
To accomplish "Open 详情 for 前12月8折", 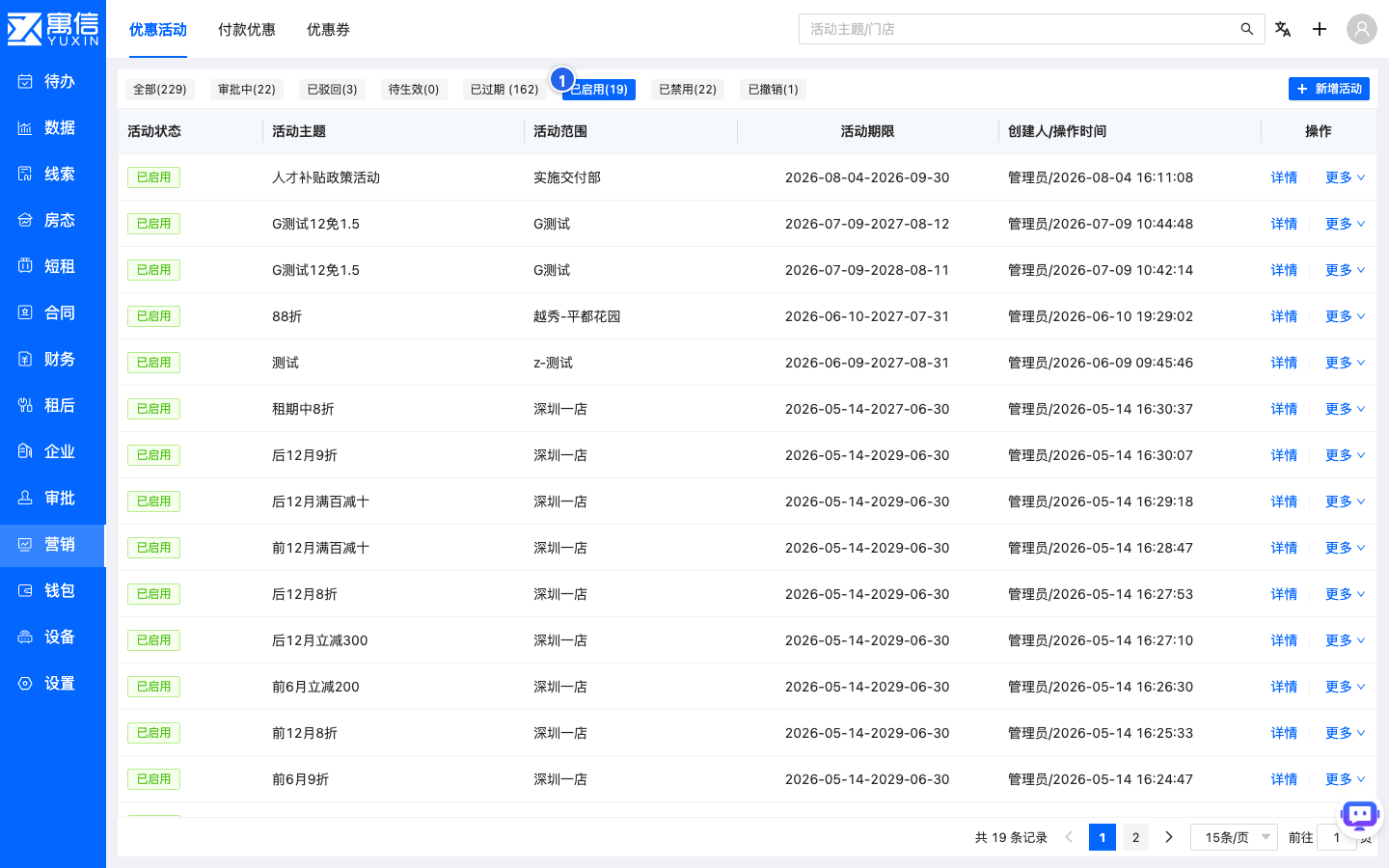I will (x=1284, y=733).
